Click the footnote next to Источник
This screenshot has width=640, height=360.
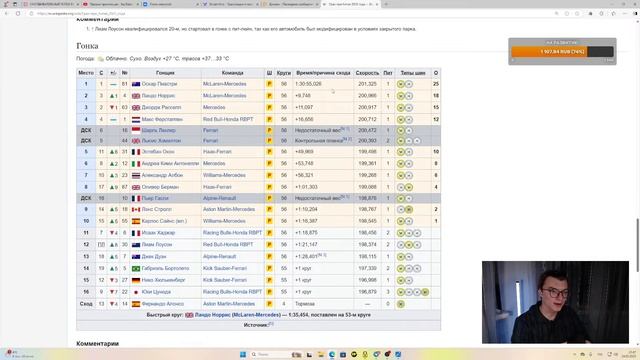pyautogui.click(x=271, y=324)
